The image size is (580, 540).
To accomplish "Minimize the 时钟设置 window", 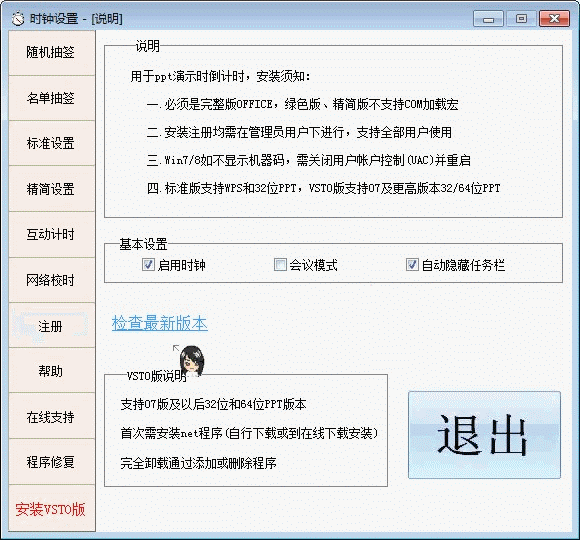I will (488, 19).
